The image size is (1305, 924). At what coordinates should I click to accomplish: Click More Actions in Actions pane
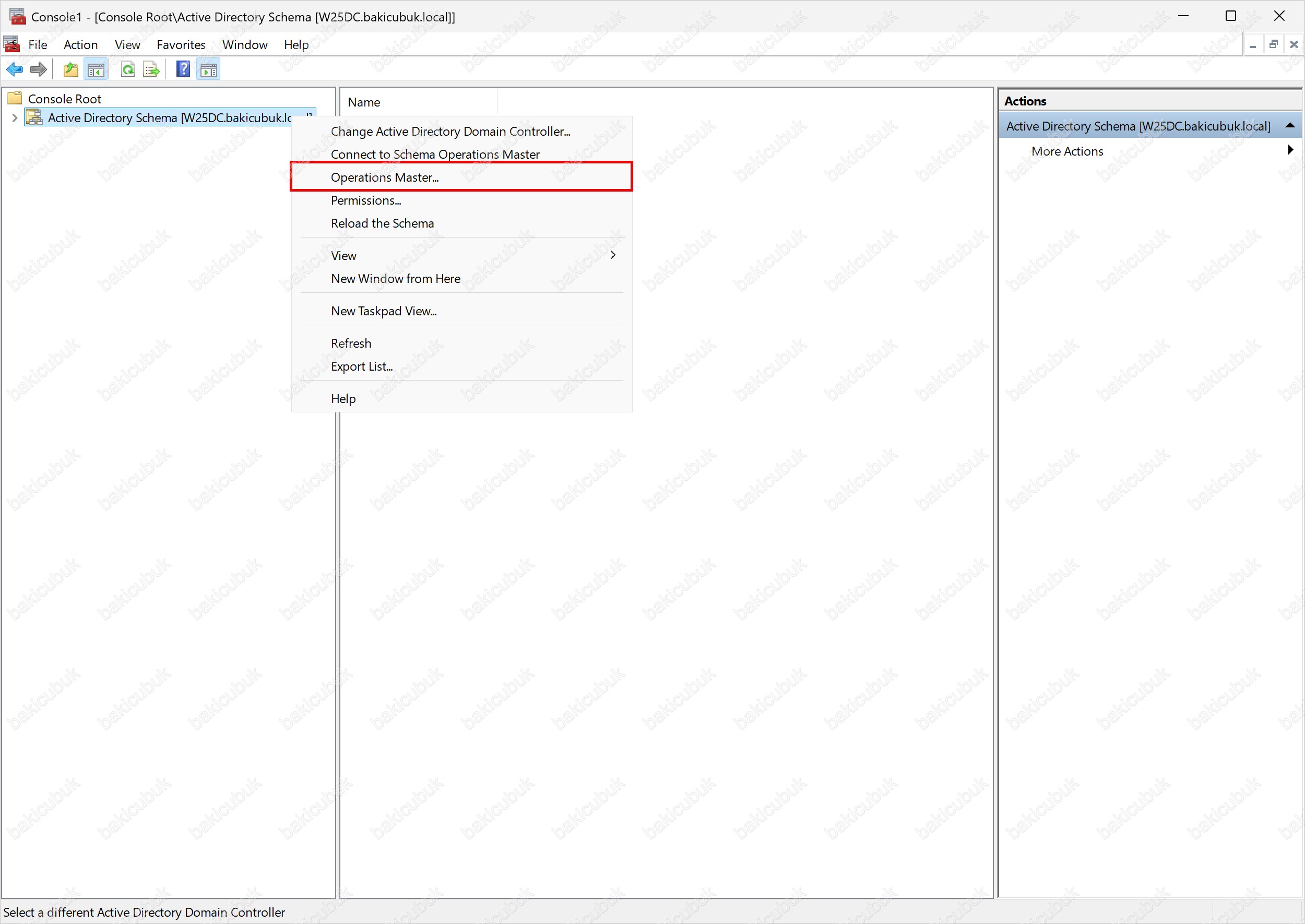1067,151
